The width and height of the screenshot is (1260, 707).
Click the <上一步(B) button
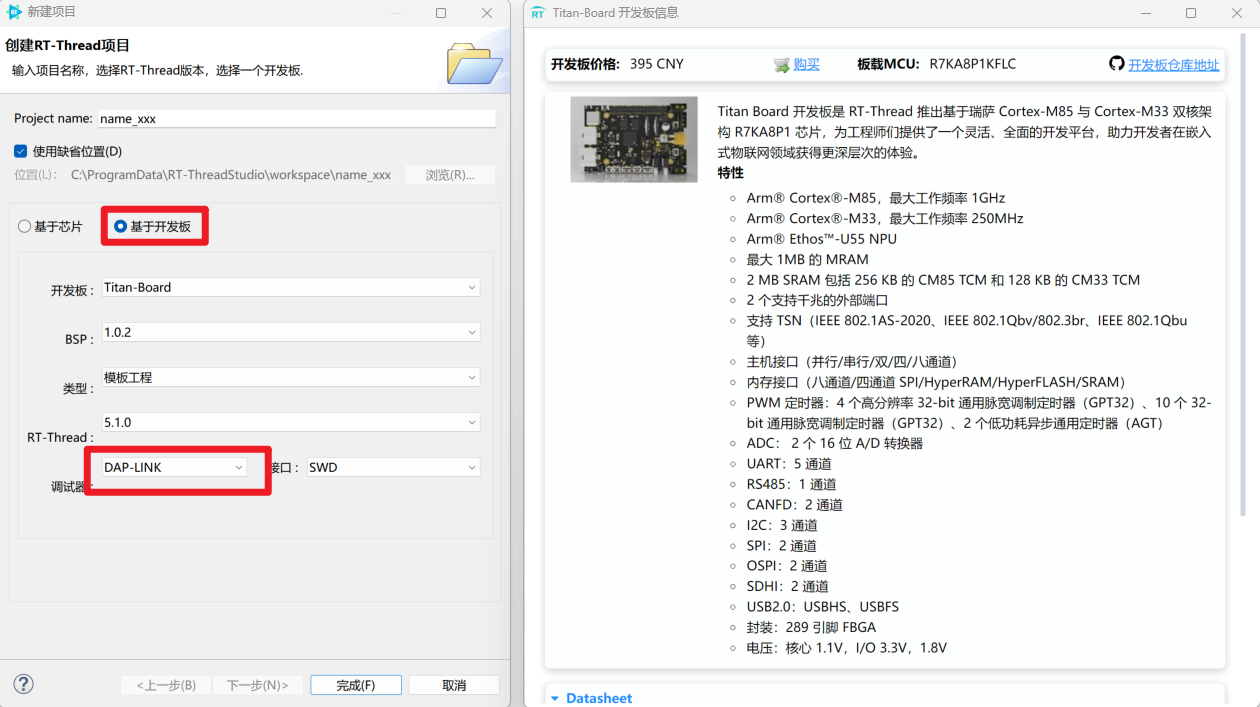pyautogui.click(x=167, y=685)
